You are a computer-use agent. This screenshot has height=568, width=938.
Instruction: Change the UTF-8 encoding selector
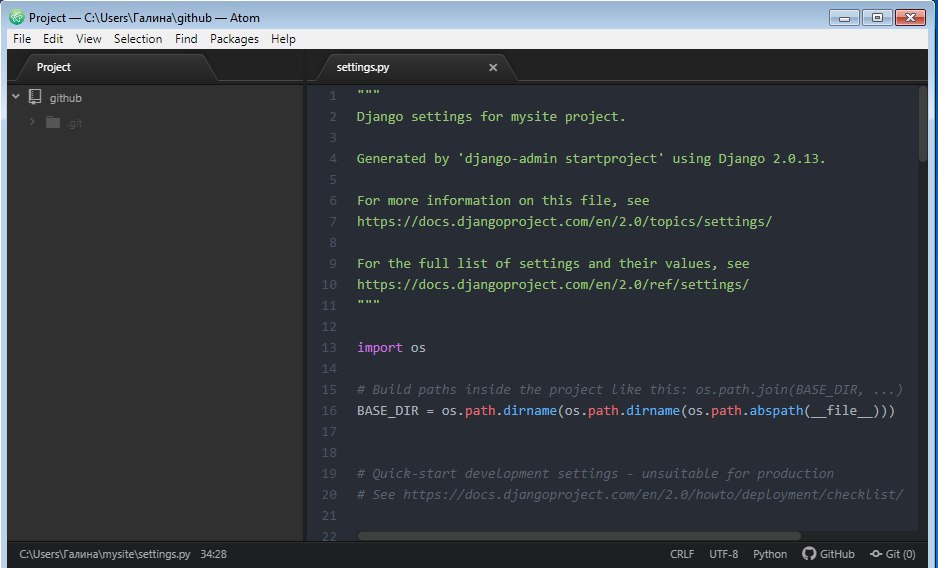click(723, 554)
